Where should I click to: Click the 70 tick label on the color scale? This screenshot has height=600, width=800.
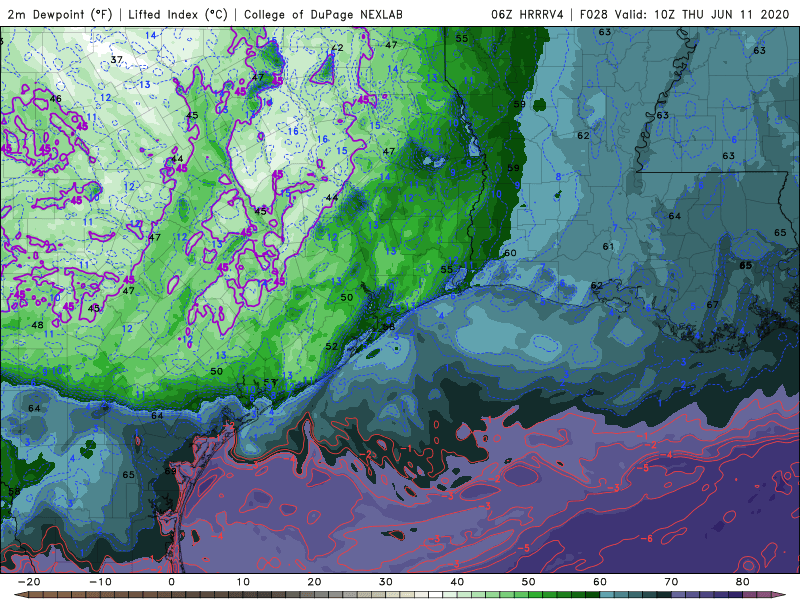coord(671,582)
